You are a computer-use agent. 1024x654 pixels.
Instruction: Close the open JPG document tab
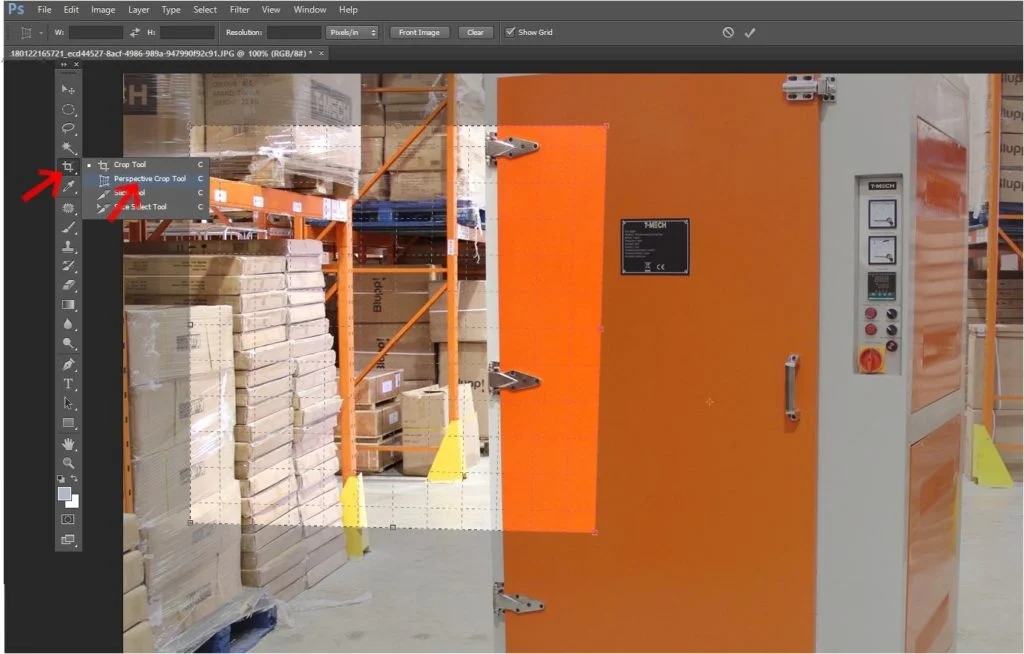pyautogui.click(x=321, y=53)
